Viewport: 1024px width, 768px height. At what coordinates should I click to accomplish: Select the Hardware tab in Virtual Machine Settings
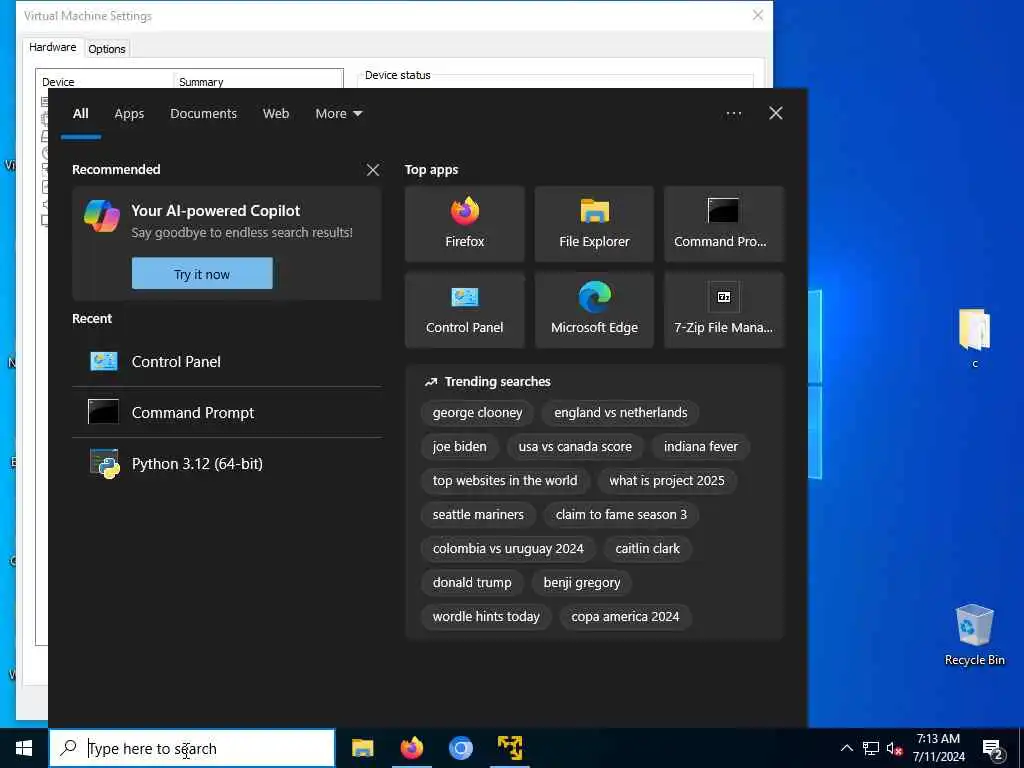52,48
